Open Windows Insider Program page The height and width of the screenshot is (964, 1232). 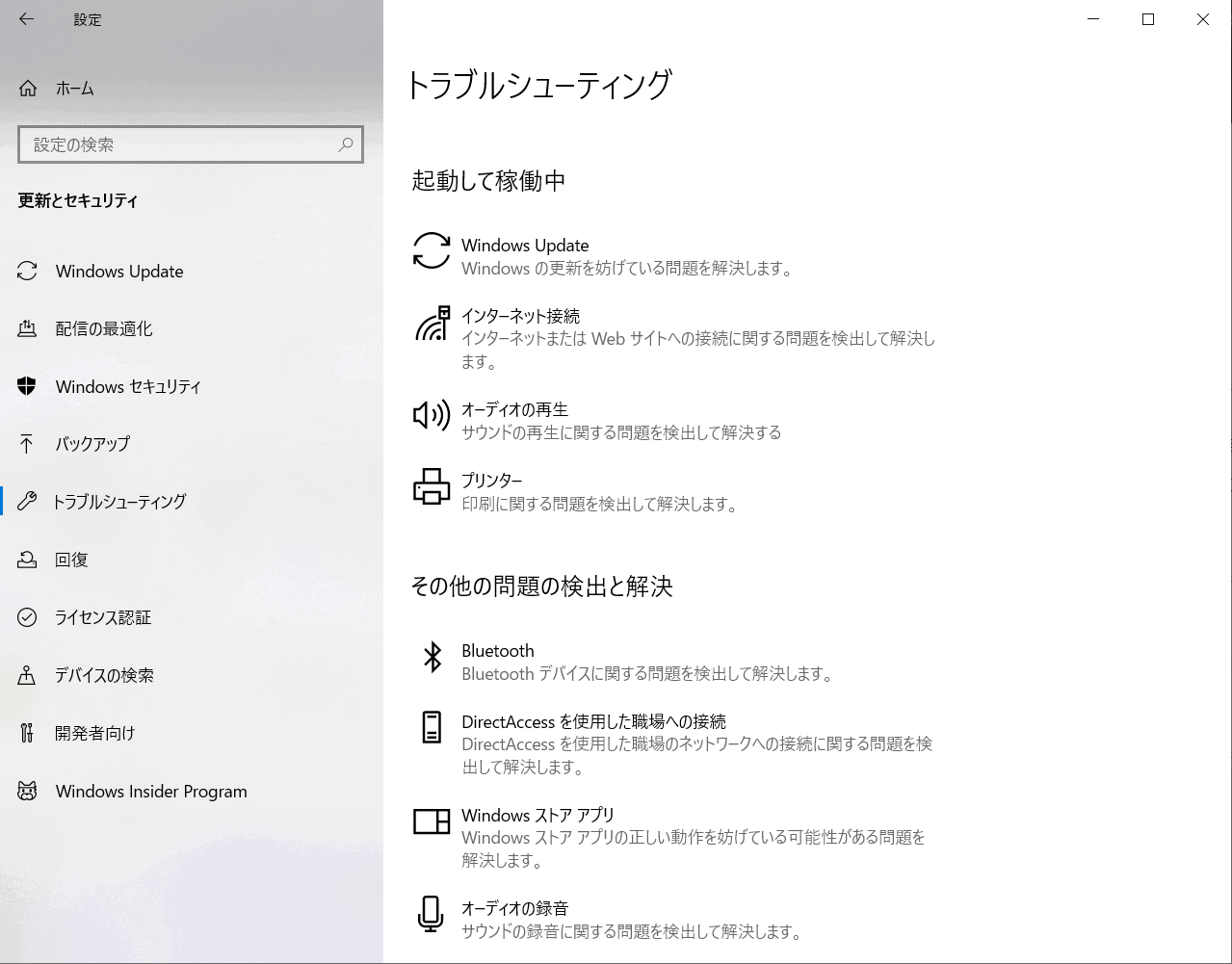(192, 792)
